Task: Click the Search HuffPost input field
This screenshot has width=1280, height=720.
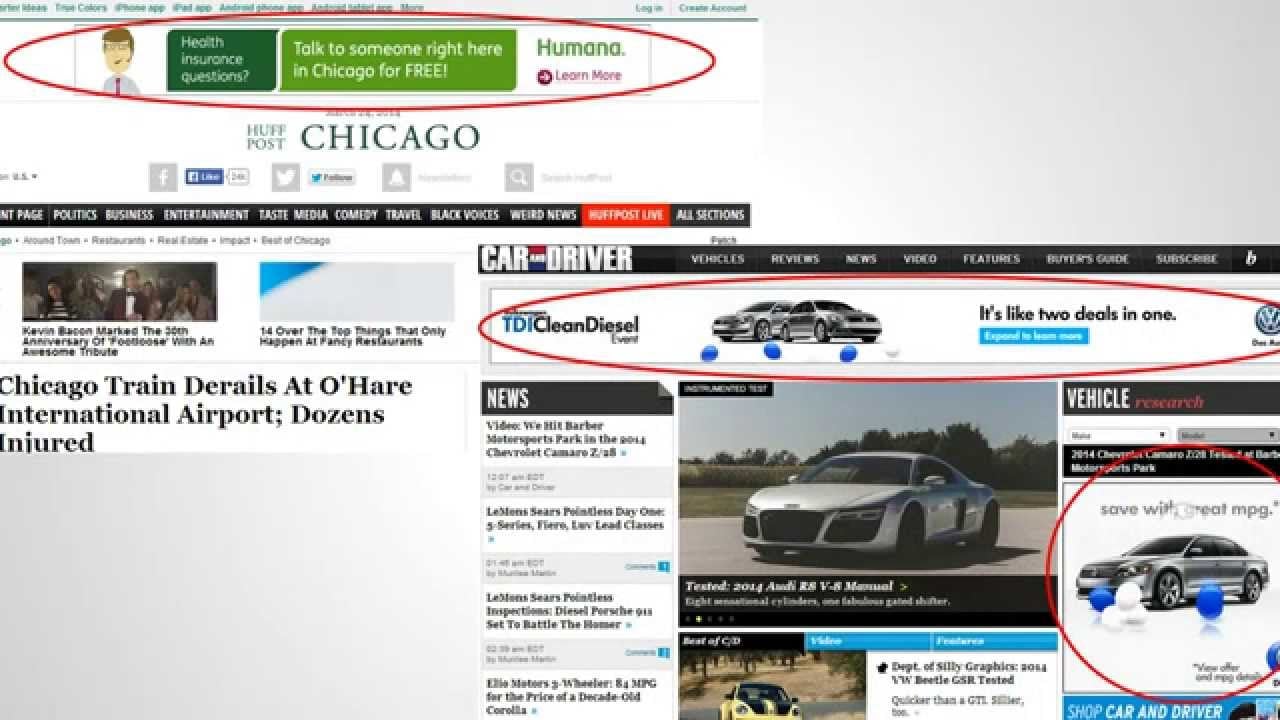Action: [578, 177]
